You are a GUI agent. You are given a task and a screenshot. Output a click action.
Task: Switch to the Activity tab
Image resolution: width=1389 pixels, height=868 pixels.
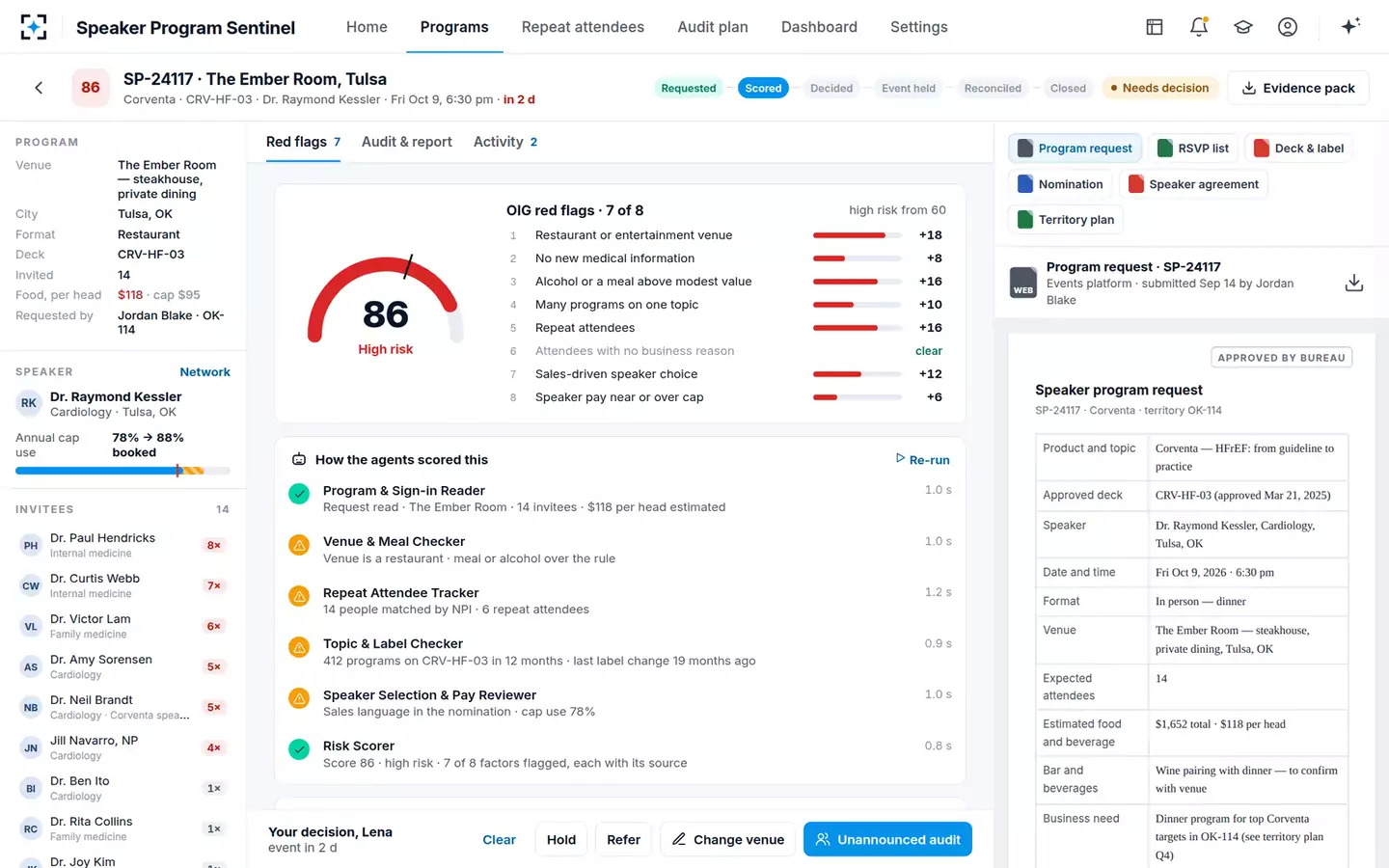pos(505,142)
